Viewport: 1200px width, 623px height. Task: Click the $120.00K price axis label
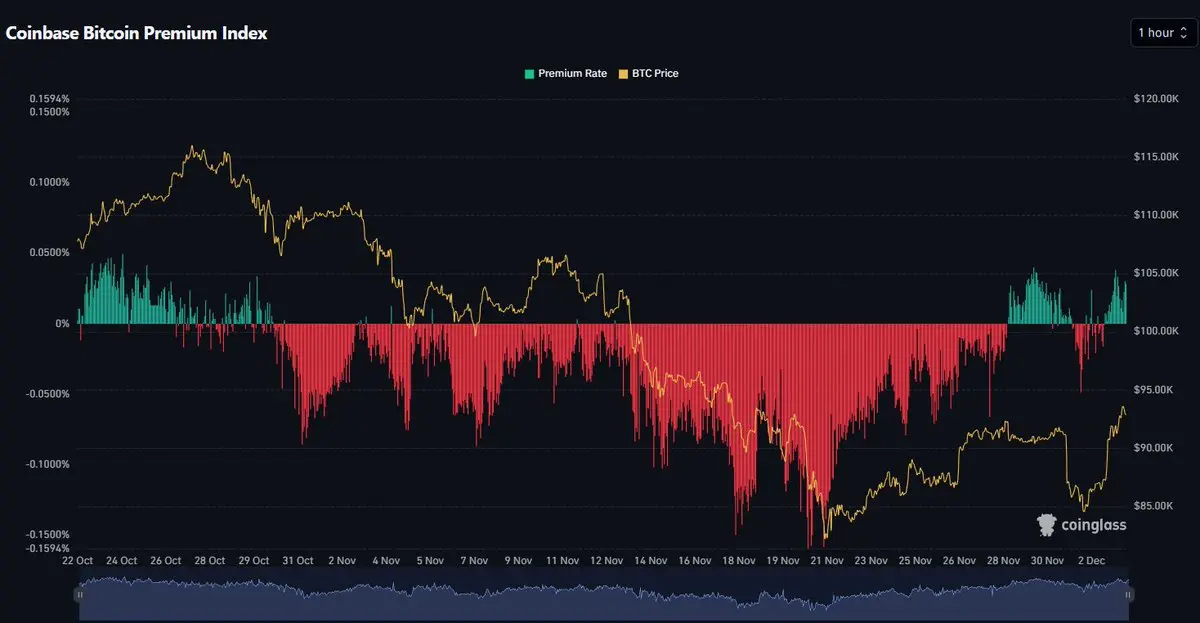[x=1158, y=99]
